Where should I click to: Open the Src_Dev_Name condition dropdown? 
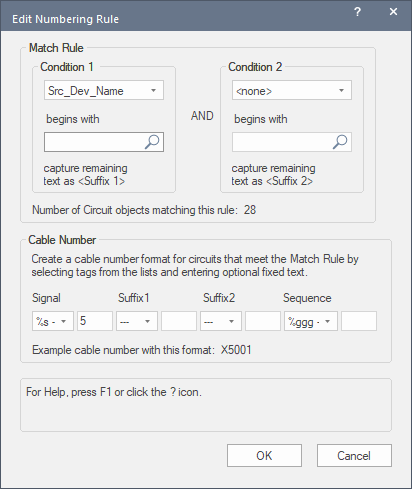(104, 90)
